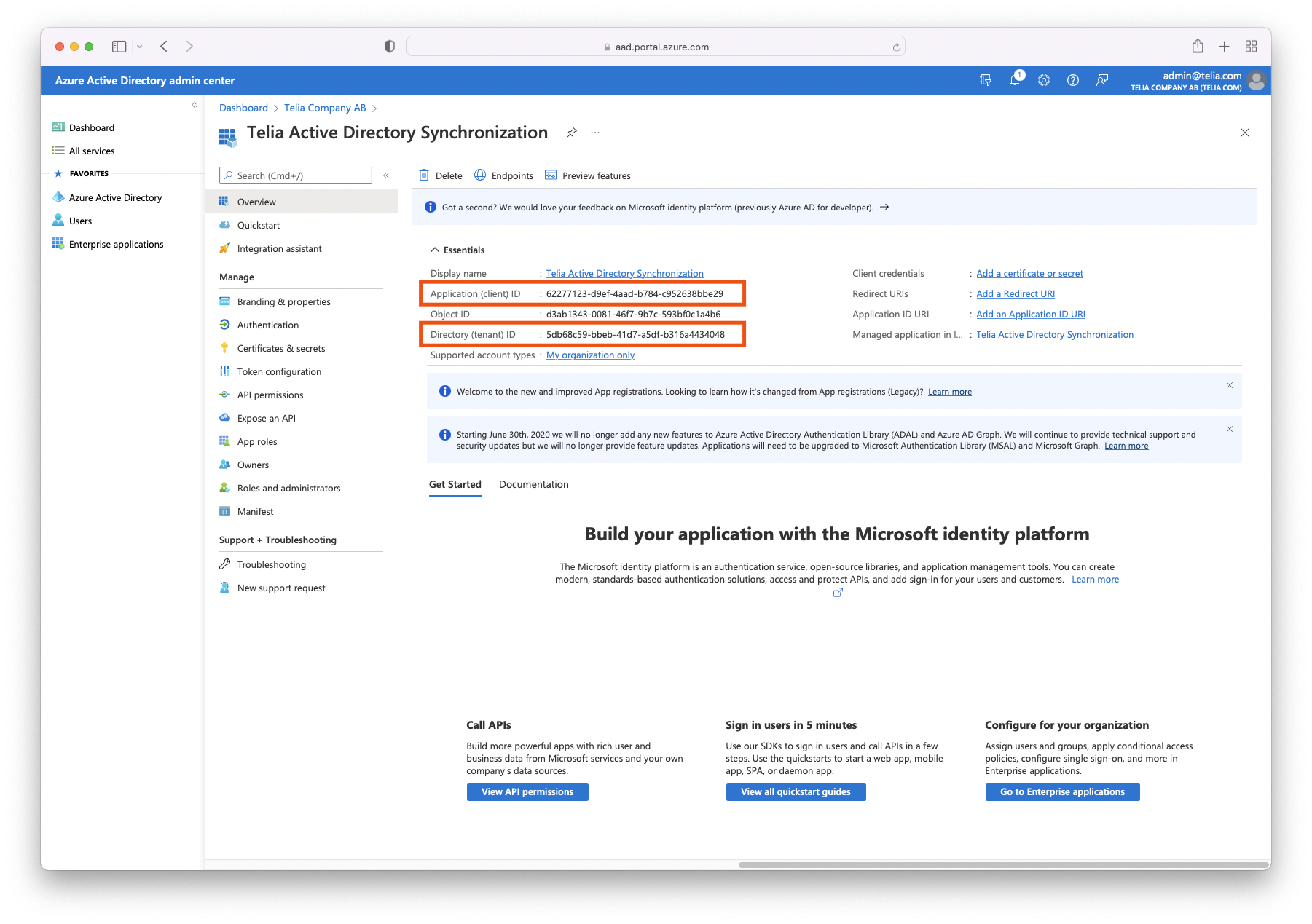Click View API permissions button

527,791
